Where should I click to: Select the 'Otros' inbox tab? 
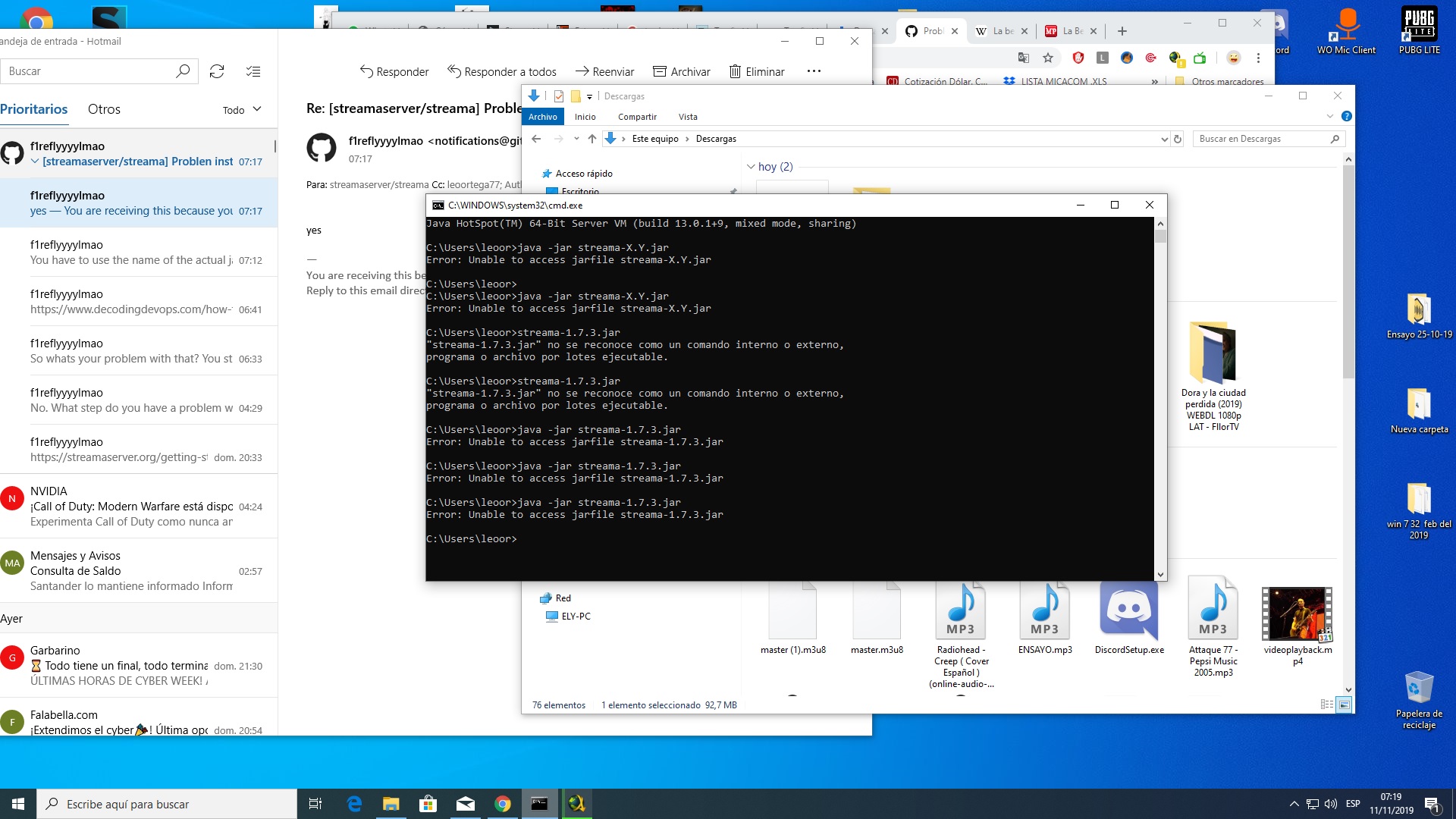104,108
